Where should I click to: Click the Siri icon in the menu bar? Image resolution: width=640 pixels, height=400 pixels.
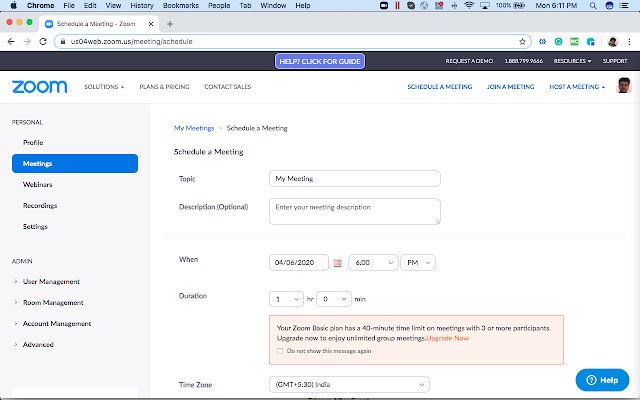tap(609, 5)
